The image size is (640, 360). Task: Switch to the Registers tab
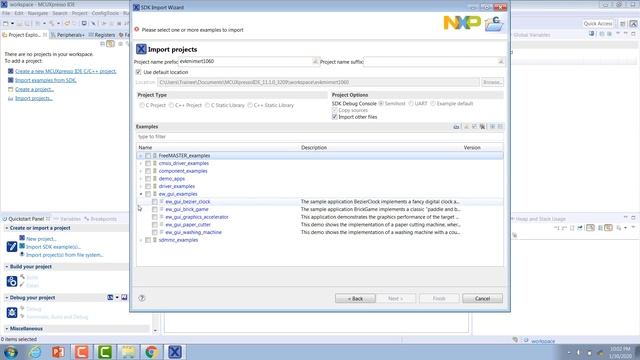click(102, 35)
